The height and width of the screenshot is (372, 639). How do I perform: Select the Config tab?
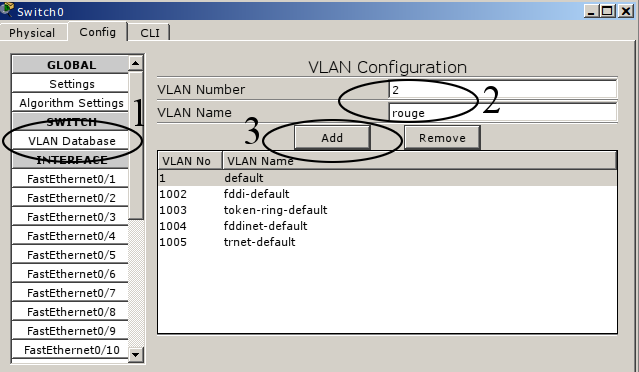97,32
